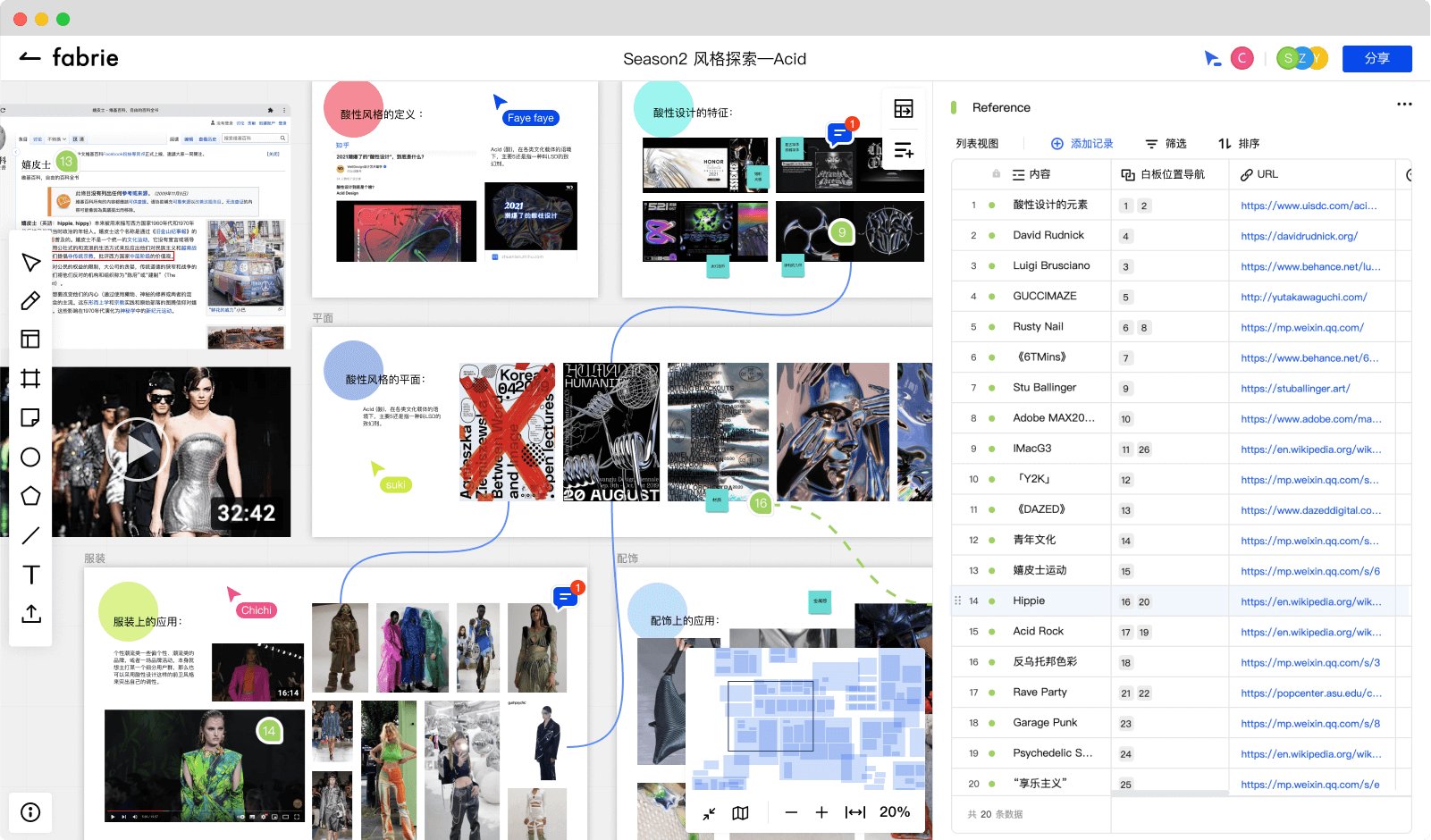This screenshot has height=840, width=1431.
Task: Choose the frame tool in left toolbar
Action: 30,379
